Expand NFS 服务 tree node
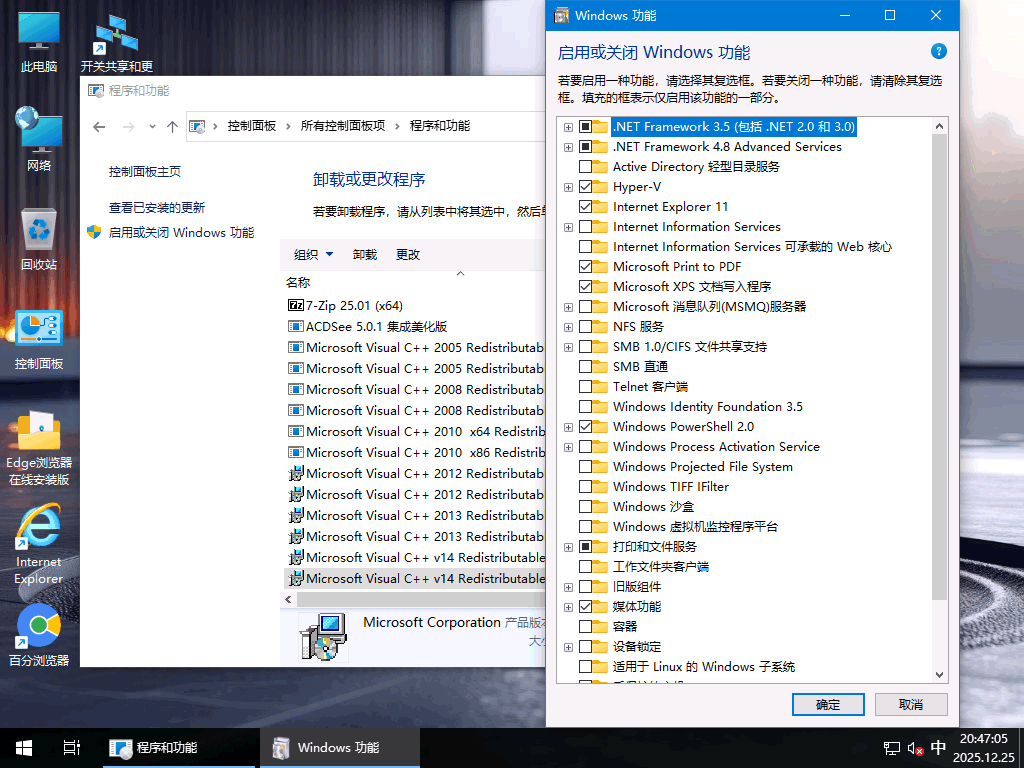1024x768 pixels. pyautogui.click(x=568, y=327)
